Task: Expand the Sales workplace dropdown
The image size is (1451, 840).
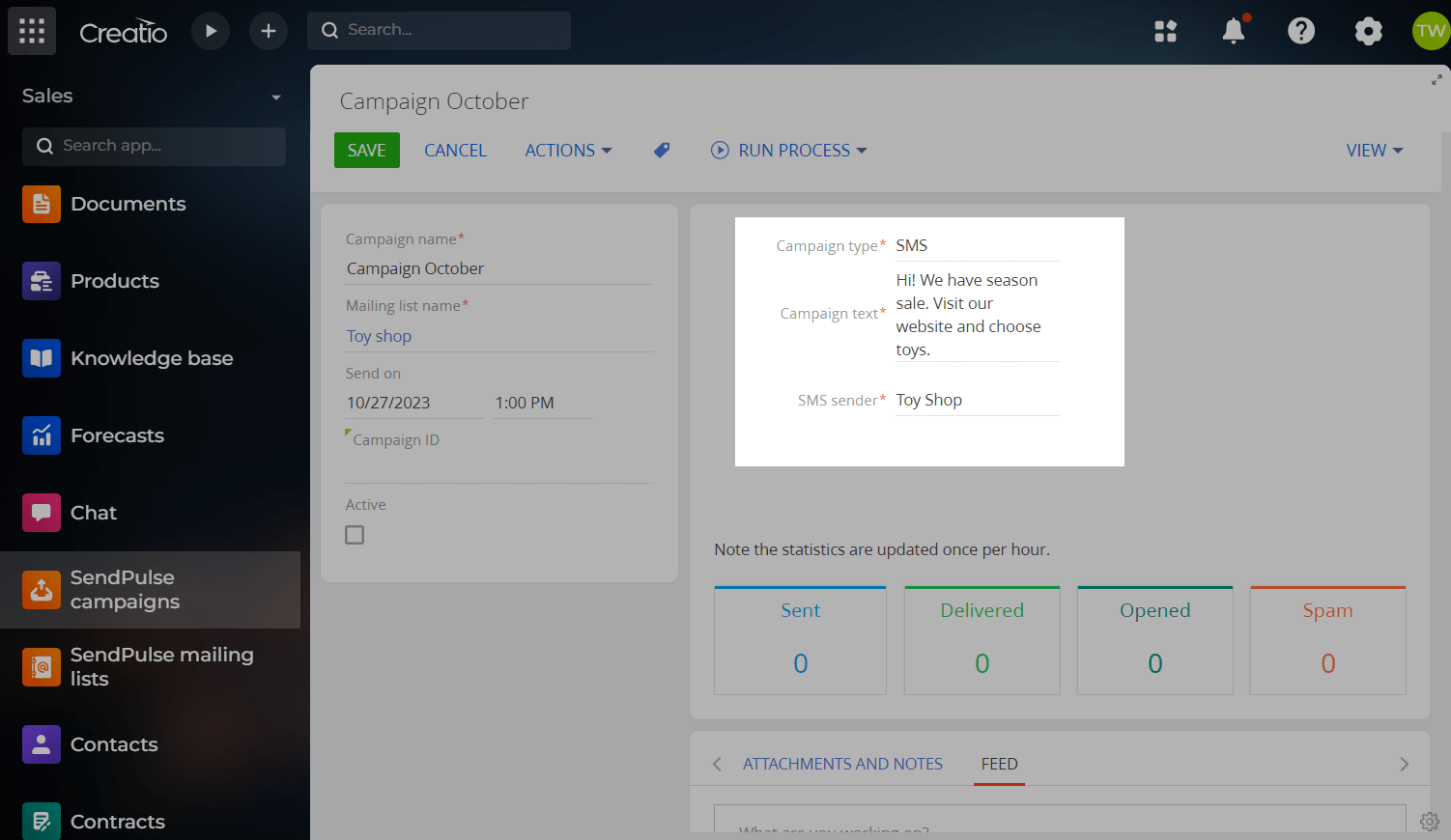Action: 276,97
